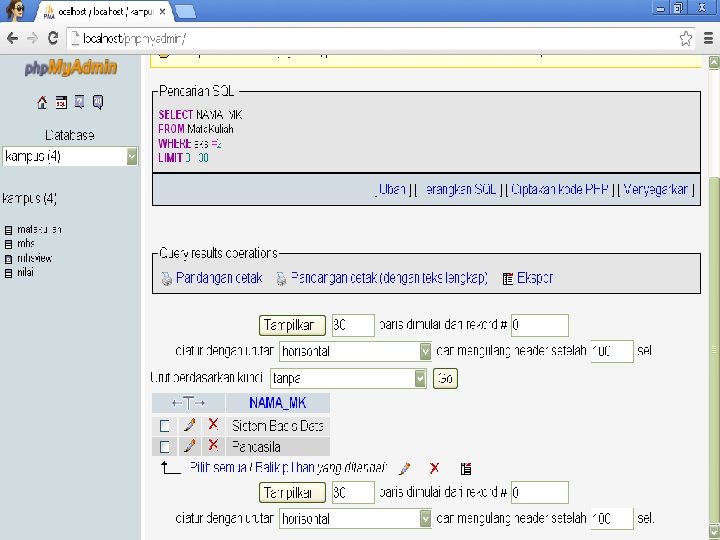The width and height of the screenshot is (720, 540).
Task: Click the Menyegarkan link
Action: [655, 190]
